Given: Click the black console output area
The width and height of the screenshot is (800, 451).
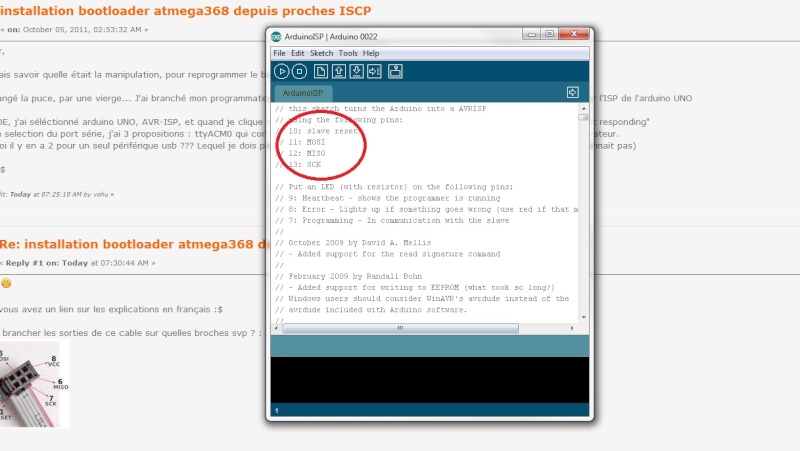Looking at the screenshot, I should coord(430,380).
